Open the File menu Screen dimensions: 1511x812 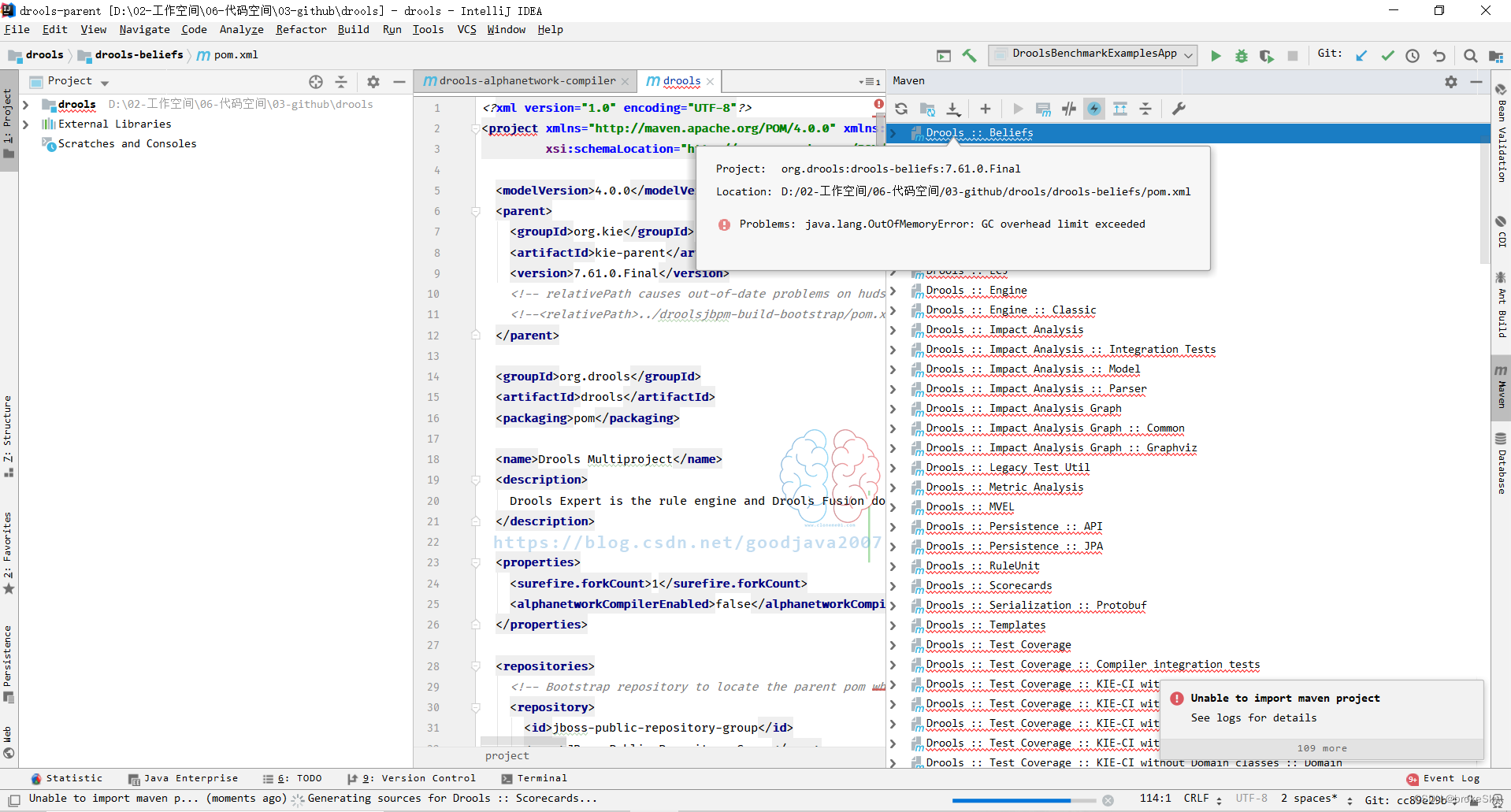tap(17, 29)
